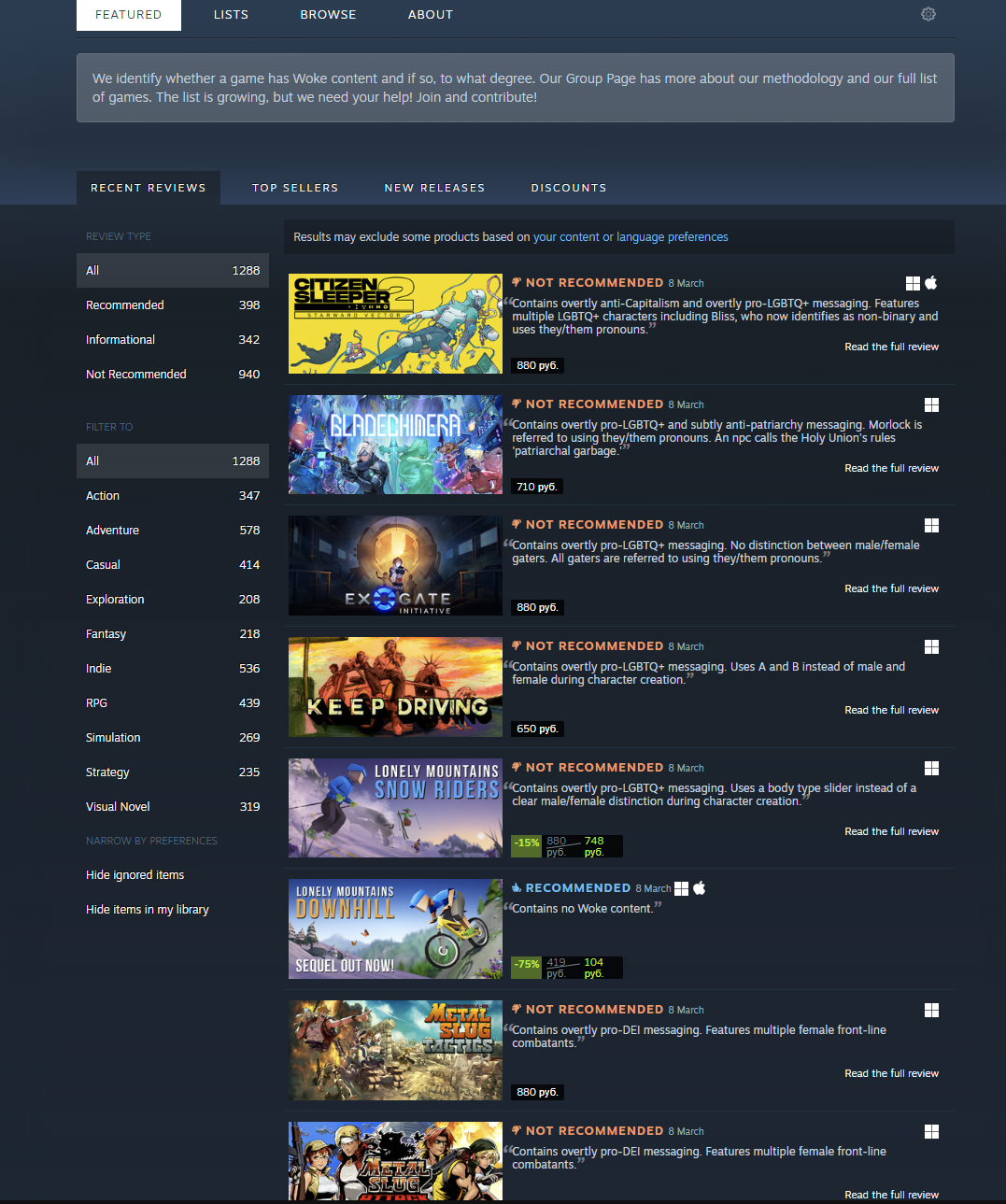Click Windows icon on Lonely Mountains Downhill review
Viewport: 1006px width, 1204px height.
tap(682, 888)
